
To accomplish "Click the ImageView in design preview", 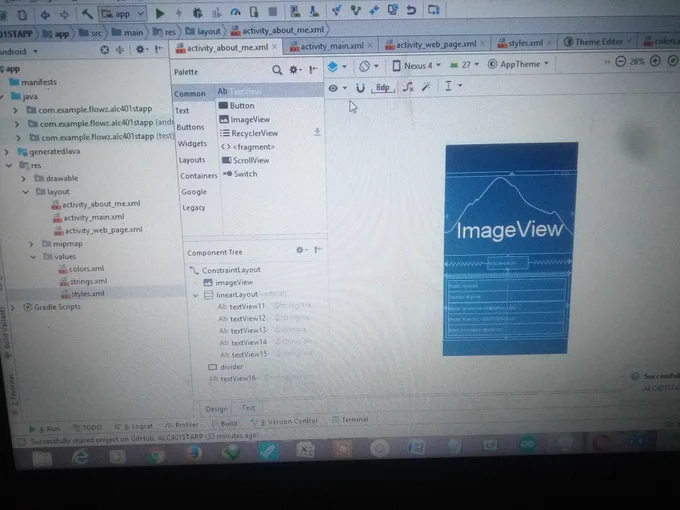I will click(x=510, y=212).
